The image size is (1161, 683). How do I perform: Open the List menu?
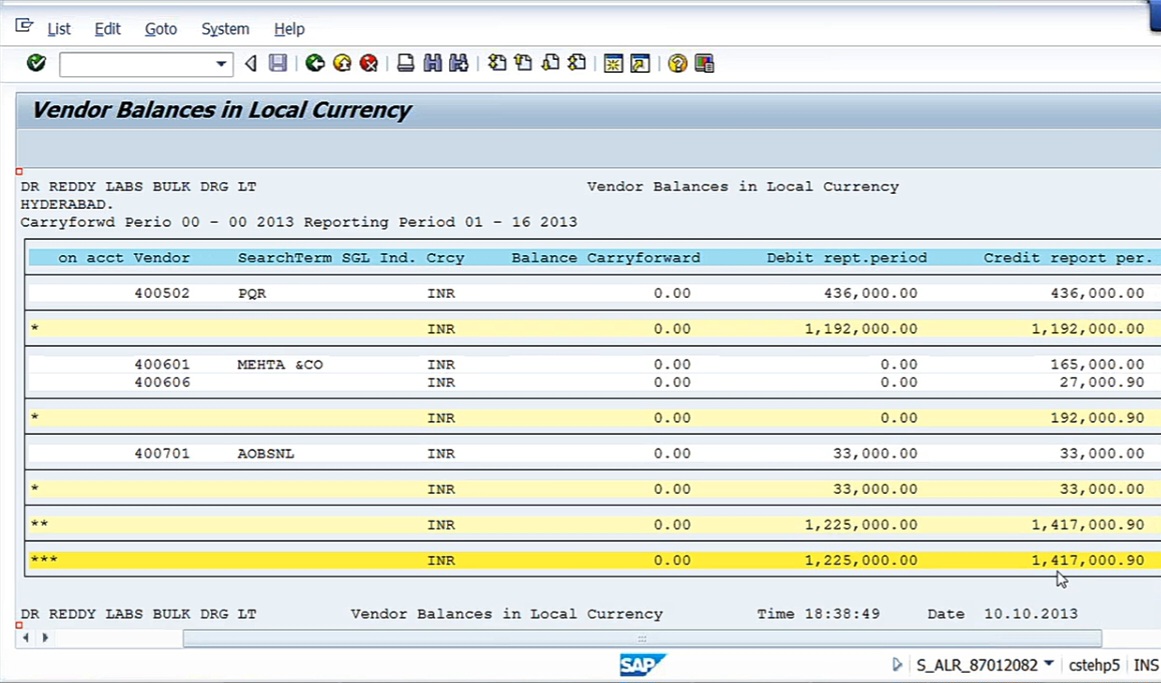point(58,29)
